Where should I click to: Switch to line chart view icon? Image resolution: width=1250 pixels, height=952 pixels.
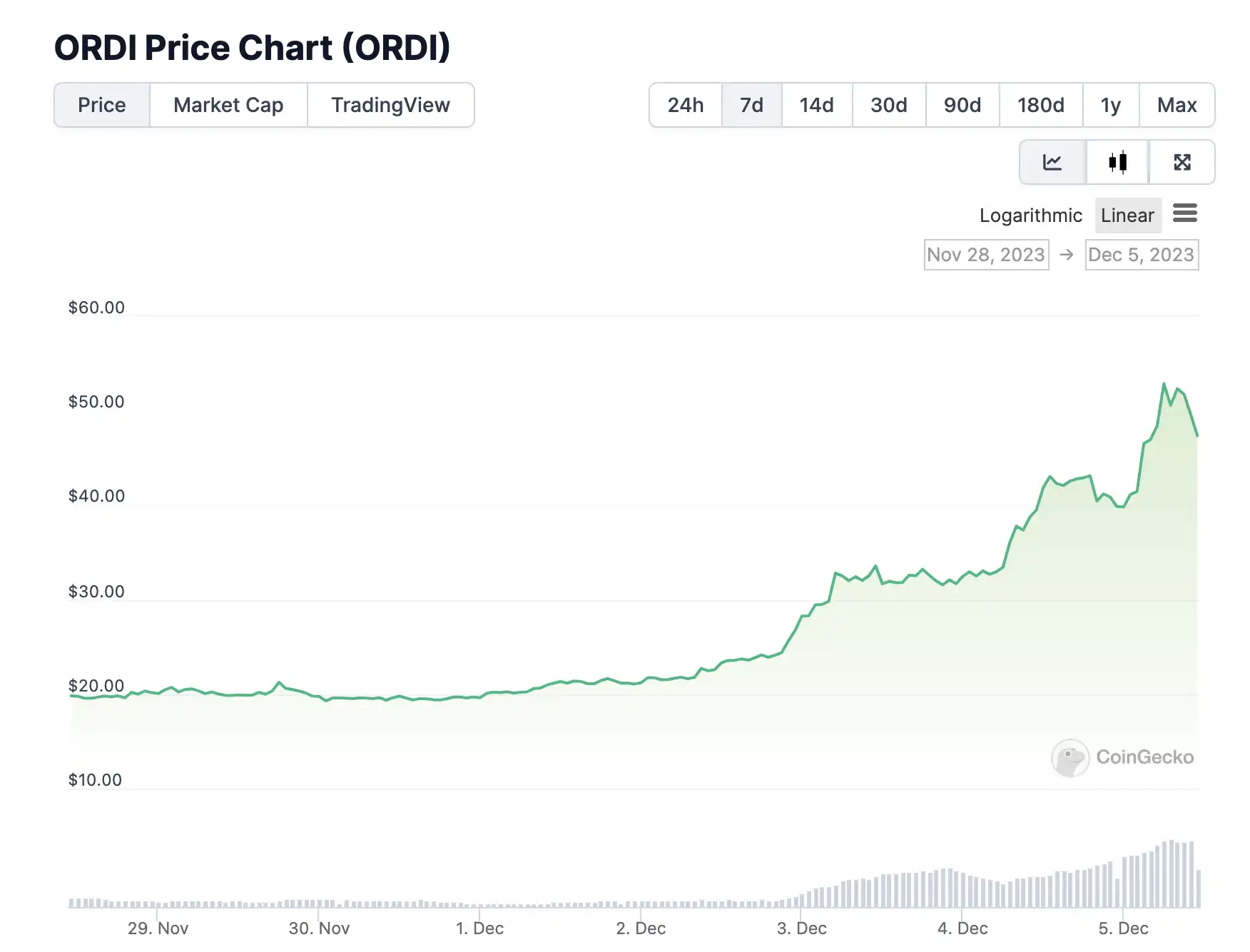(1052, 163)
